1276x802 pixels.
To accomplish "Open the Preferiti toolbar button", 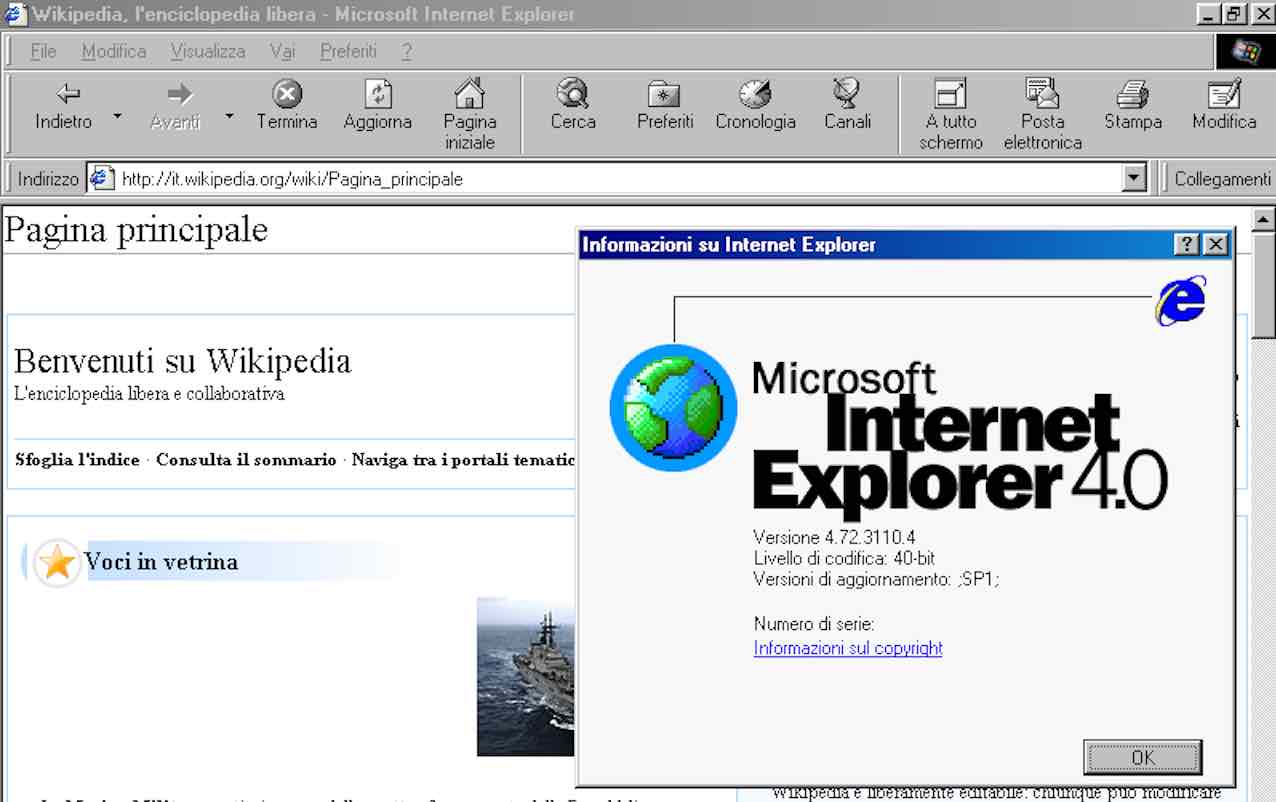I will (x=665, y=107).
